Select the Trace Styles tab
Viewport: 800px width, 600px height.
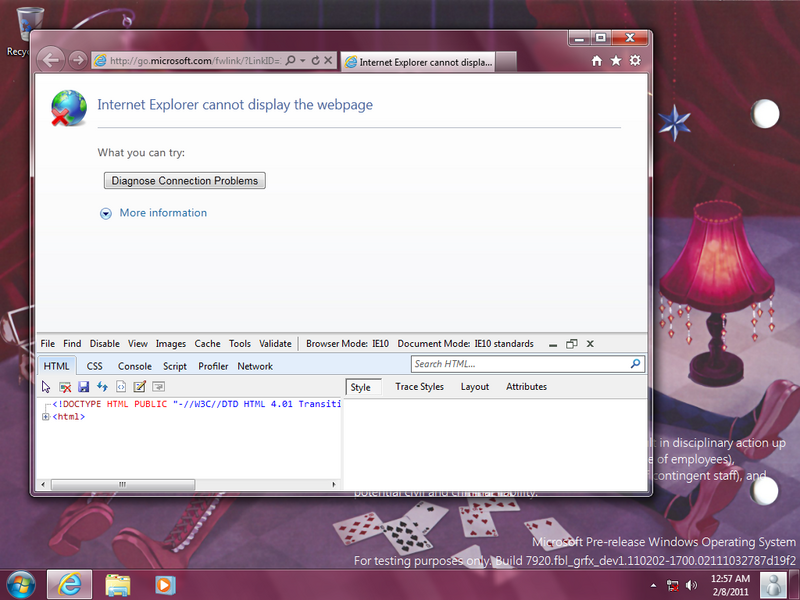[x=419, y=387]
